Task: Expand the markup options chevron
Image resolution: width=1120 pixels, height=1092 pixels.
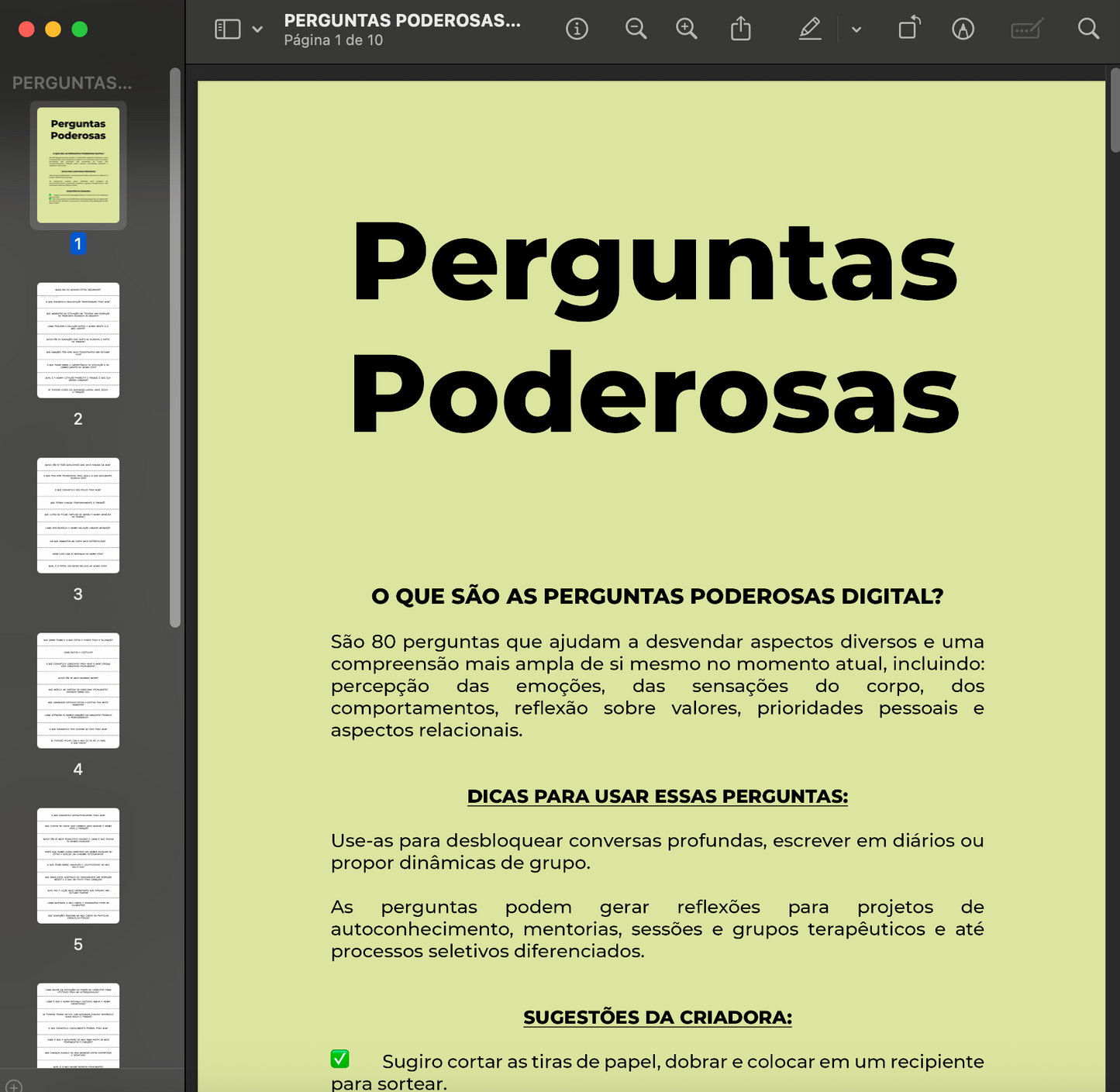Action: tap(856, 29)
